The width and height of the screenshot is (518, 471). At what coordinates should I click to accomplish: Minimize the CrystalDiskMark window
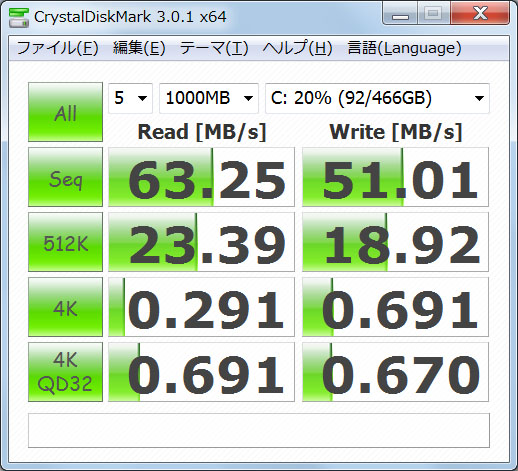click(x=400, y=14)
